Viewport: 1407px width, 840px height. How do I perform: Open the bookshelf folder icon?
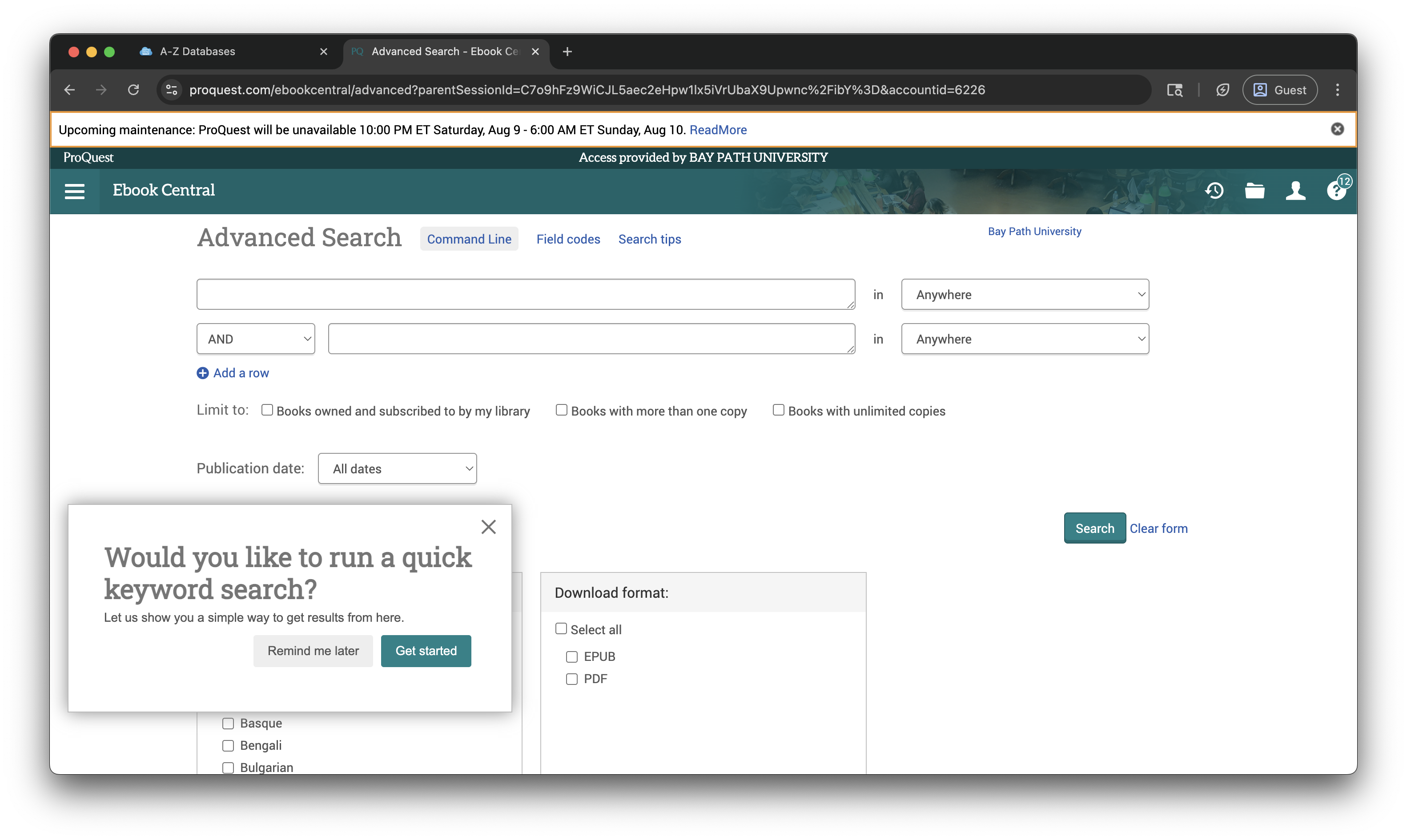point(1254,191)
